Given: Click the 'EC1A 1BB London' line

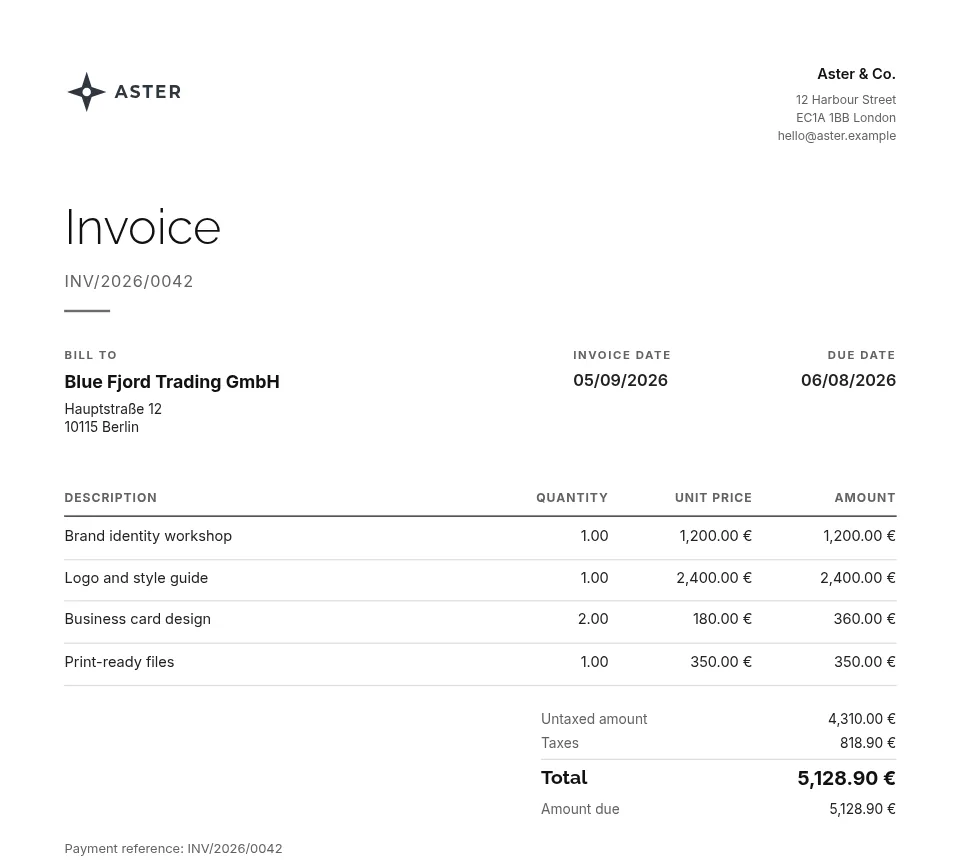Looking at the screenshot, I should click(x=846, y=118).
